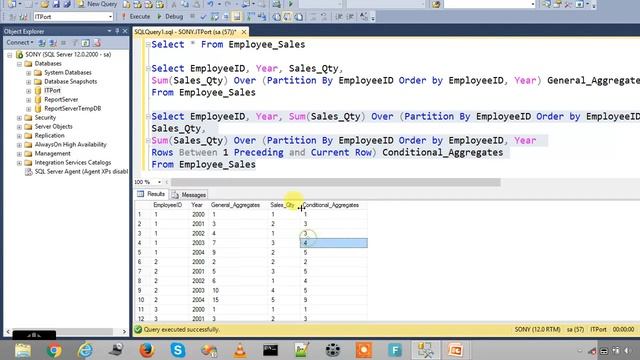Click the Debug button
This screenshot has width=640, height=360.
[x=170, y=17]
